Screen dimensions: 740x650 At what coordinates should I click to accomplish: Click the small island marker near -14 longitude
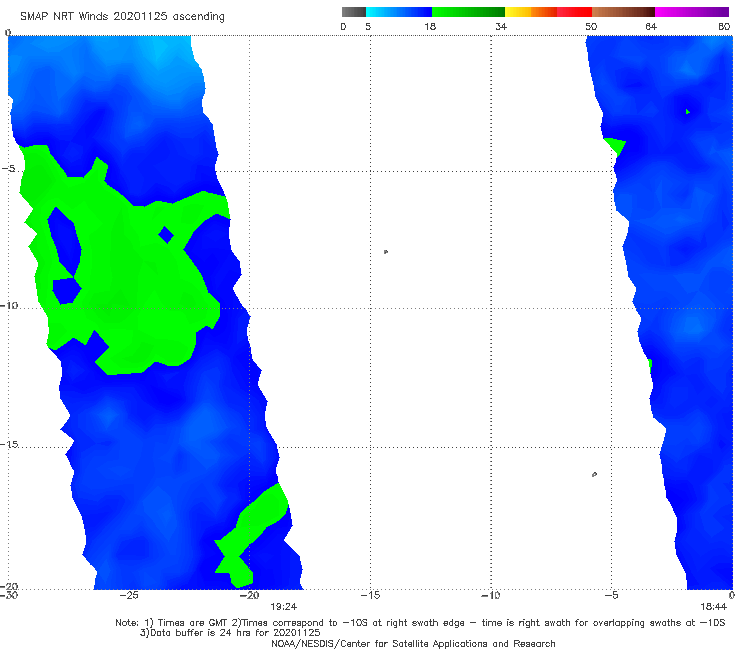386,252
